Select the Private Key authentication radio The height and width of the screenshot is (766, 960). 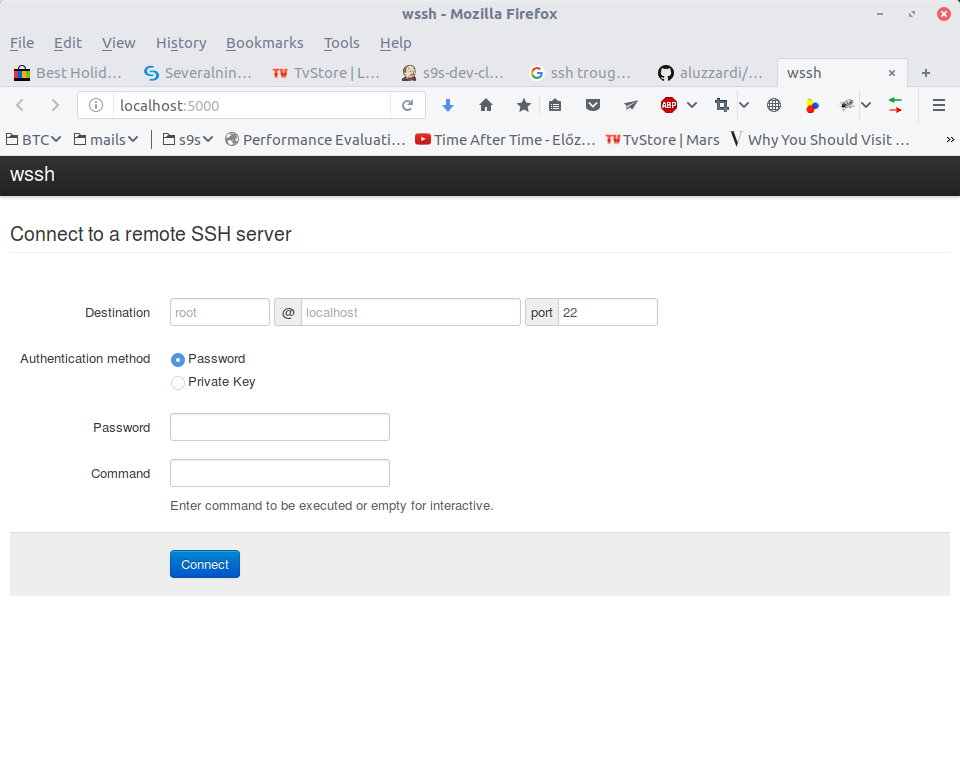[x=178, y=383]
